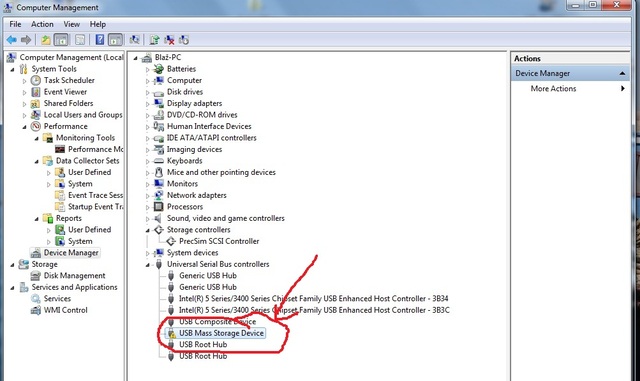Click the Up one level folder icon

pyautogui.click(x=45, y=40)
